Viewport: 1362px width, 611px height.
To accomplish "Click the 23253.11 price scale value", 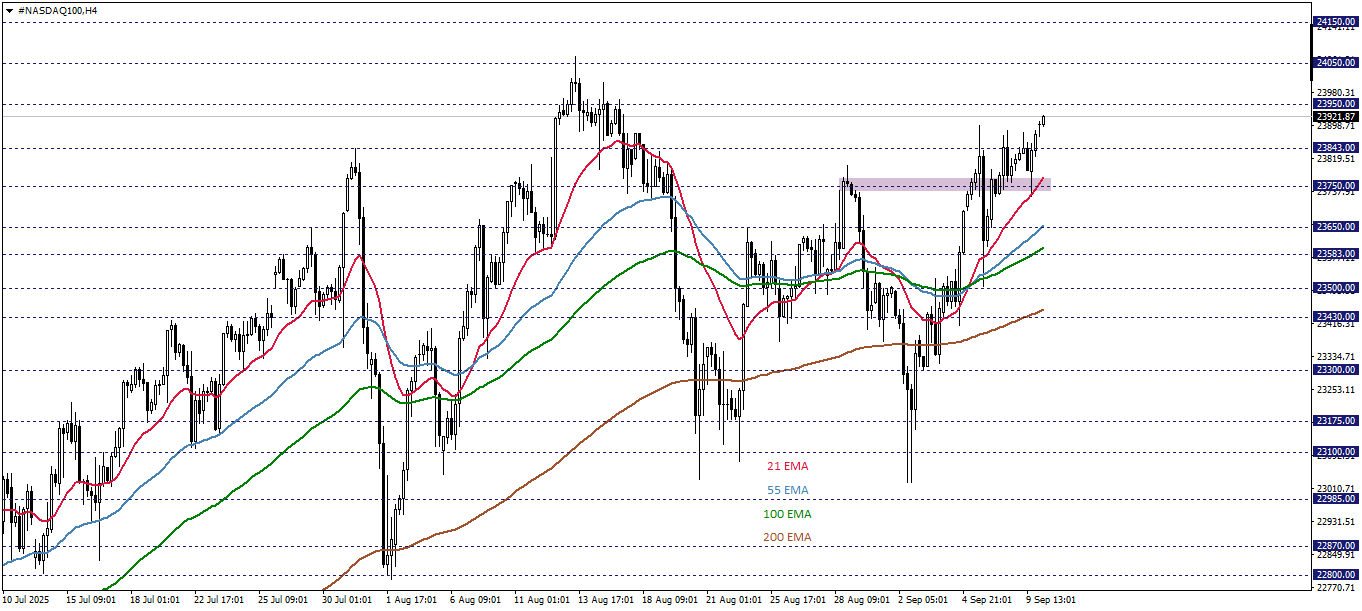I will coord(1337,390).
